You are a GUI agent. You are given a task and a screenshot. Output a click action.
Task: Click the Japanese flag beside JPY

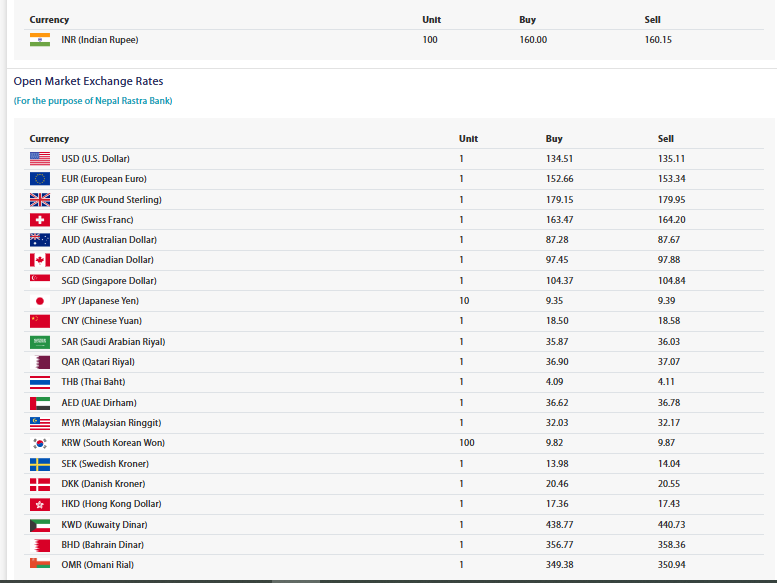click(x=40, y=301)
